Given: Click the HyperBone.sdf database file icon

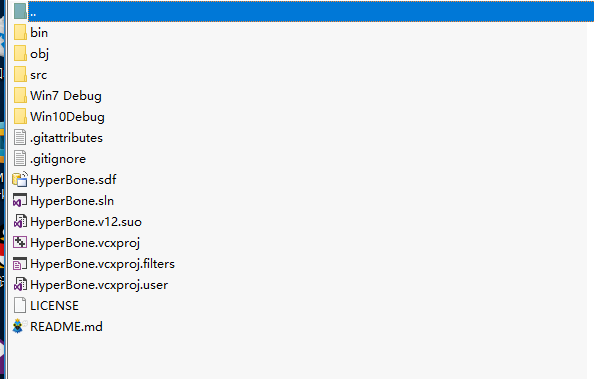Looking at the screenshot, I should tap(20, 180).
